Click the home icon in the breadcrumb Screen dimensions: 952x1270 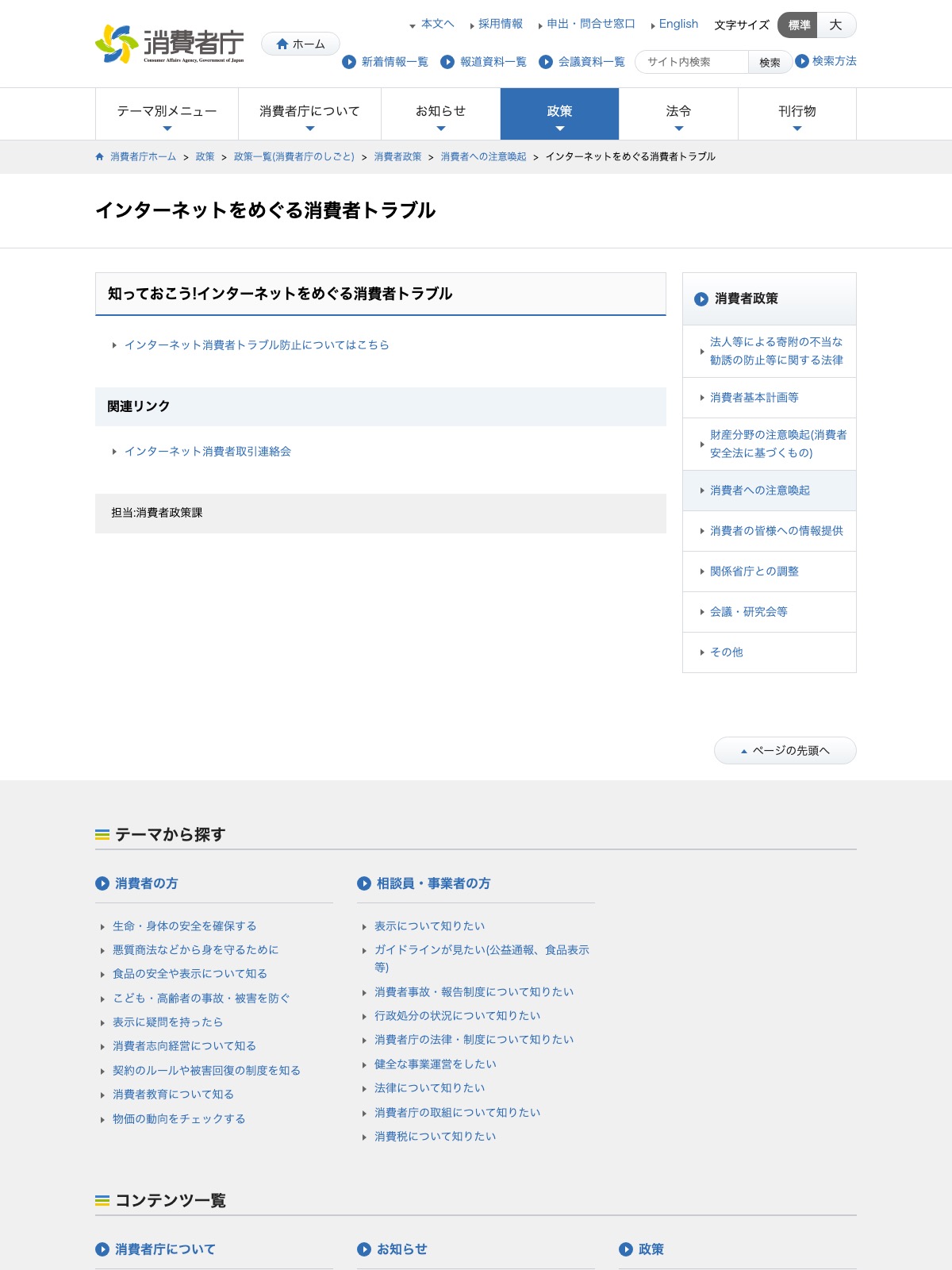[x=100, y=156]
